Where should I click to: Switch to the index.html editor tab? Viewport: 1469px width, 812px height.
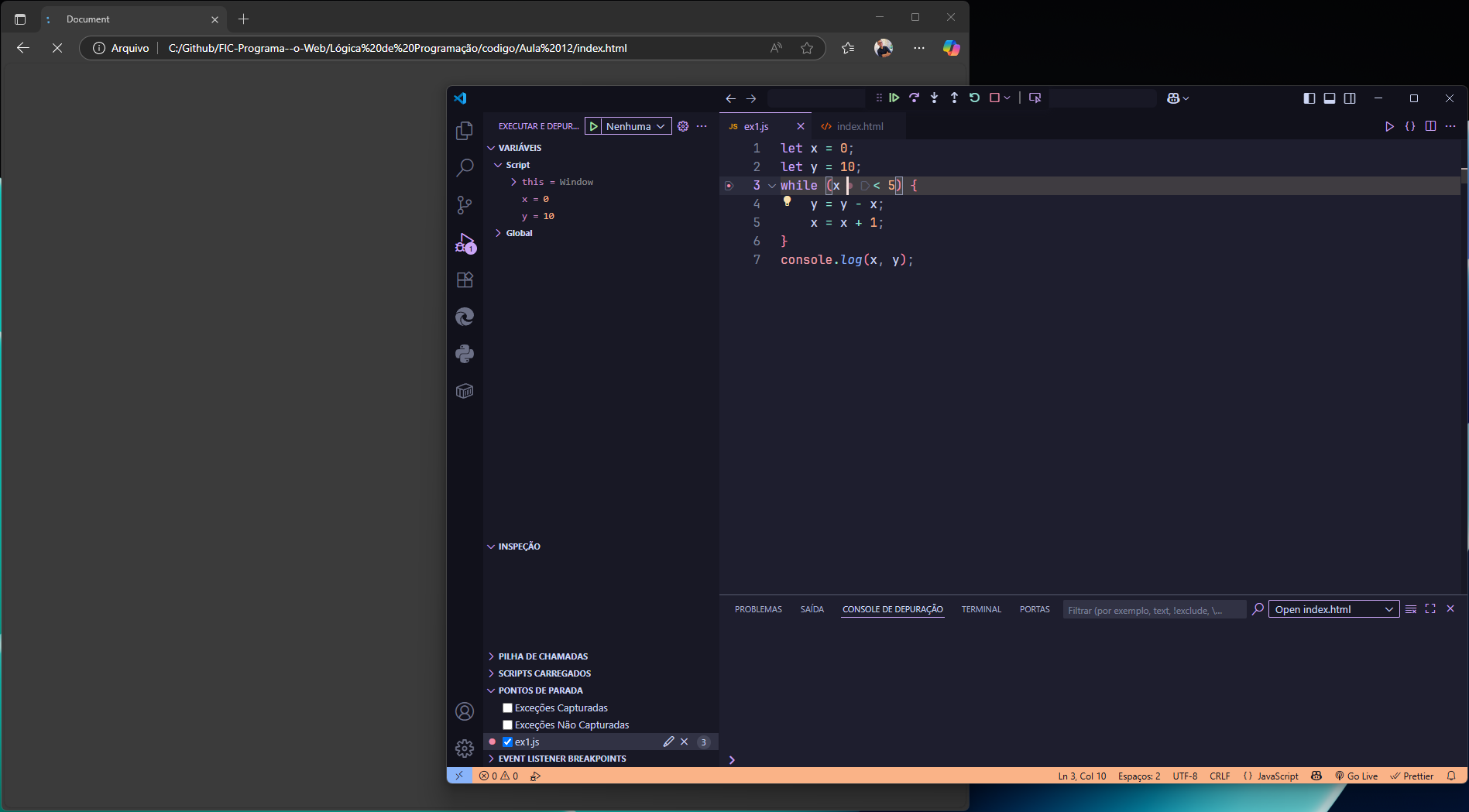point(859,126)
